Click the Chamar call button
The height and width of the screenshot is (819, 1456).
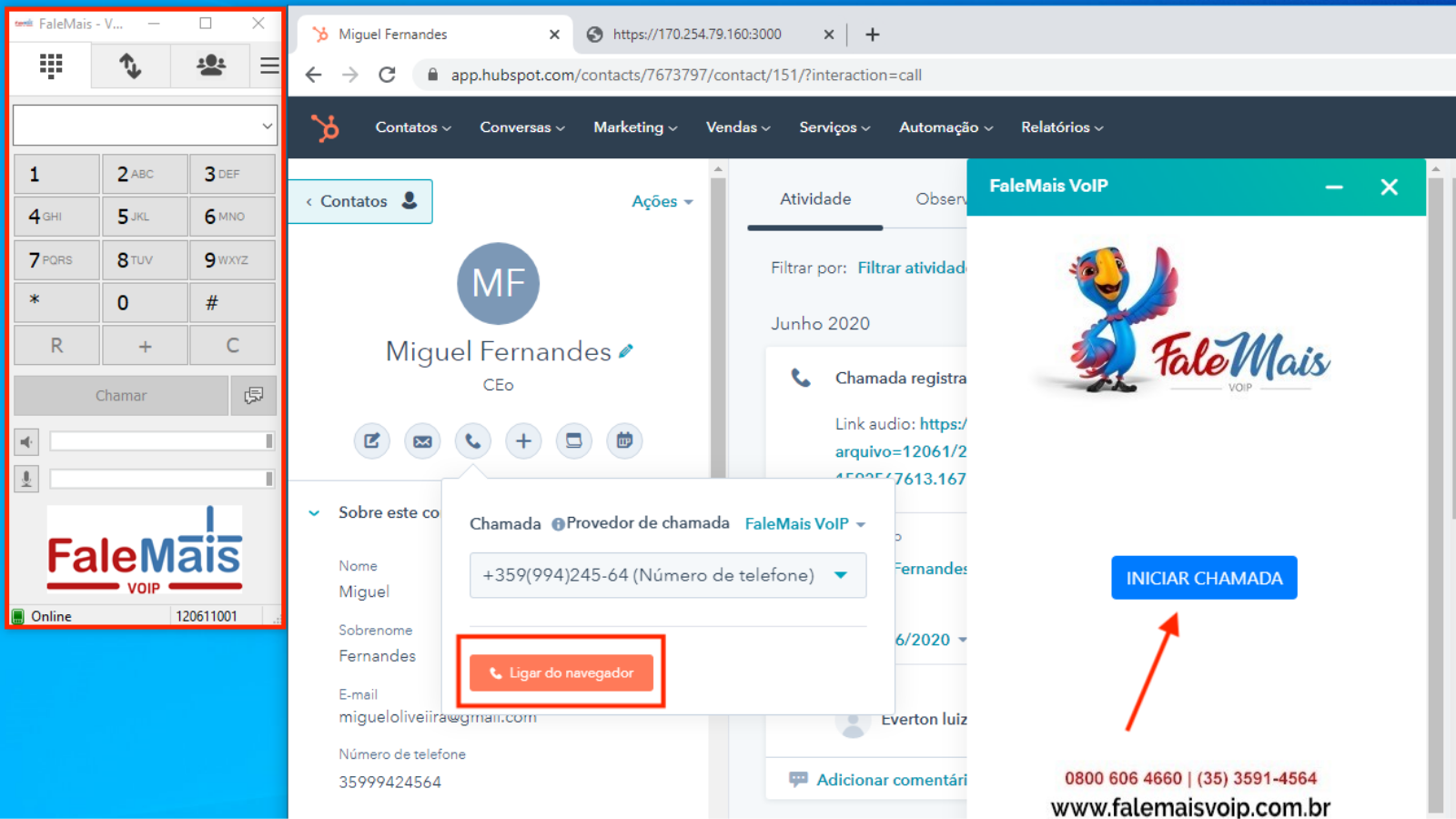pyautogui.click(x=121, y=396)
